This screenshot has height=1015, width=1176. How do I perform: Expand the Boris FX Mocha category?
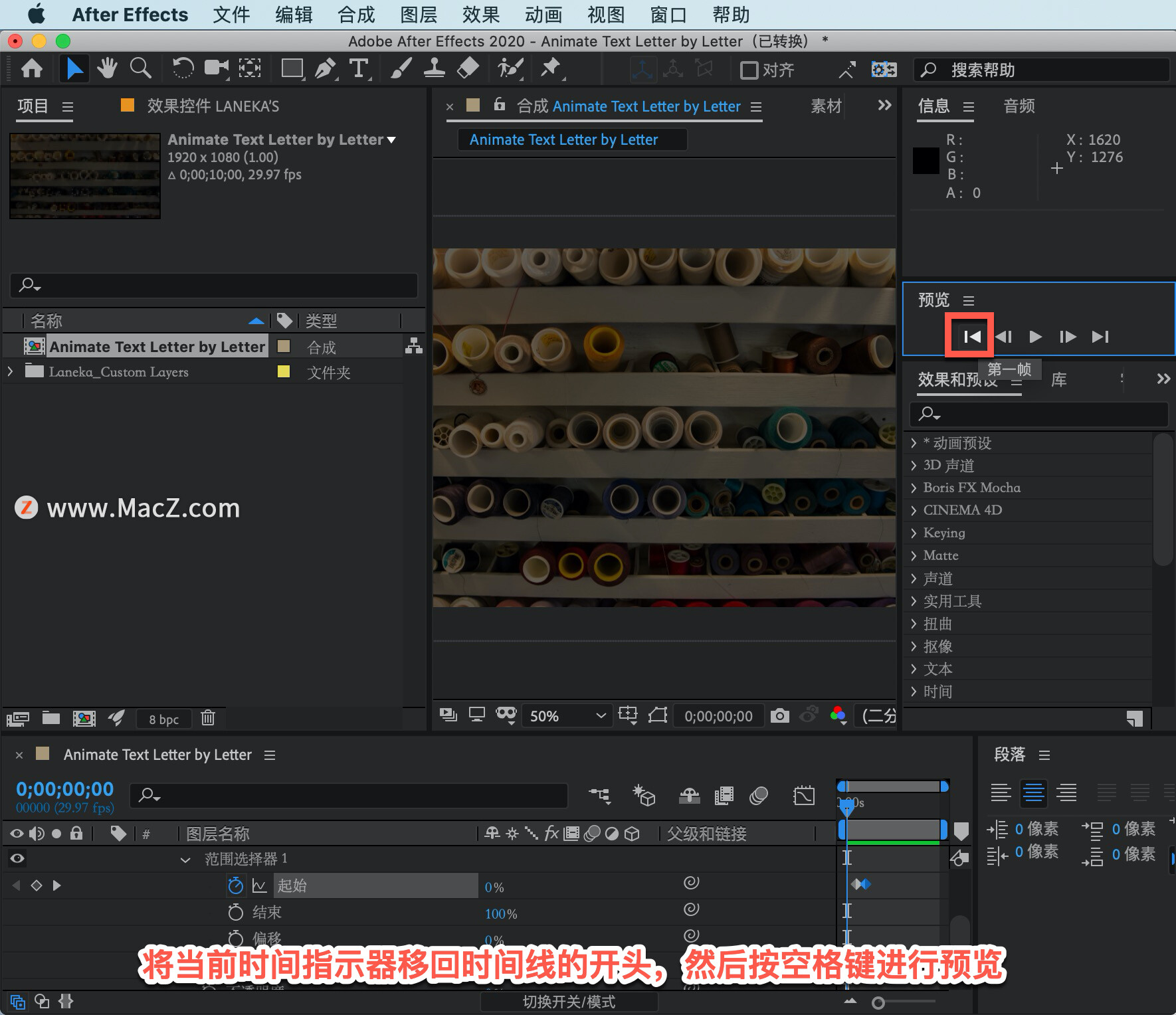click(914, 488)
